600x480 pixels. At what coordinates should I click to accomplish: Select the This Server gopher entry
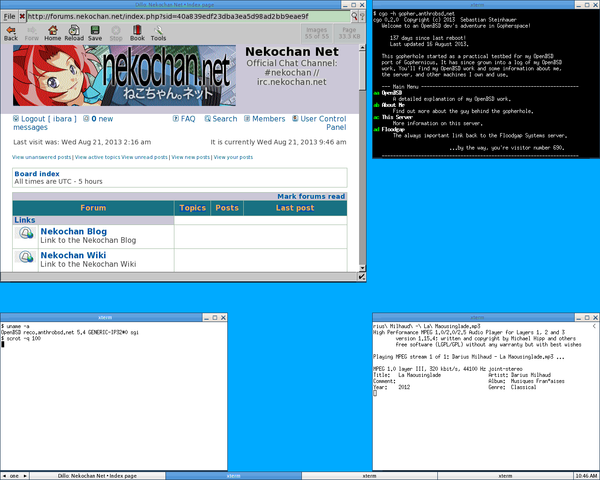pos(397,117)
